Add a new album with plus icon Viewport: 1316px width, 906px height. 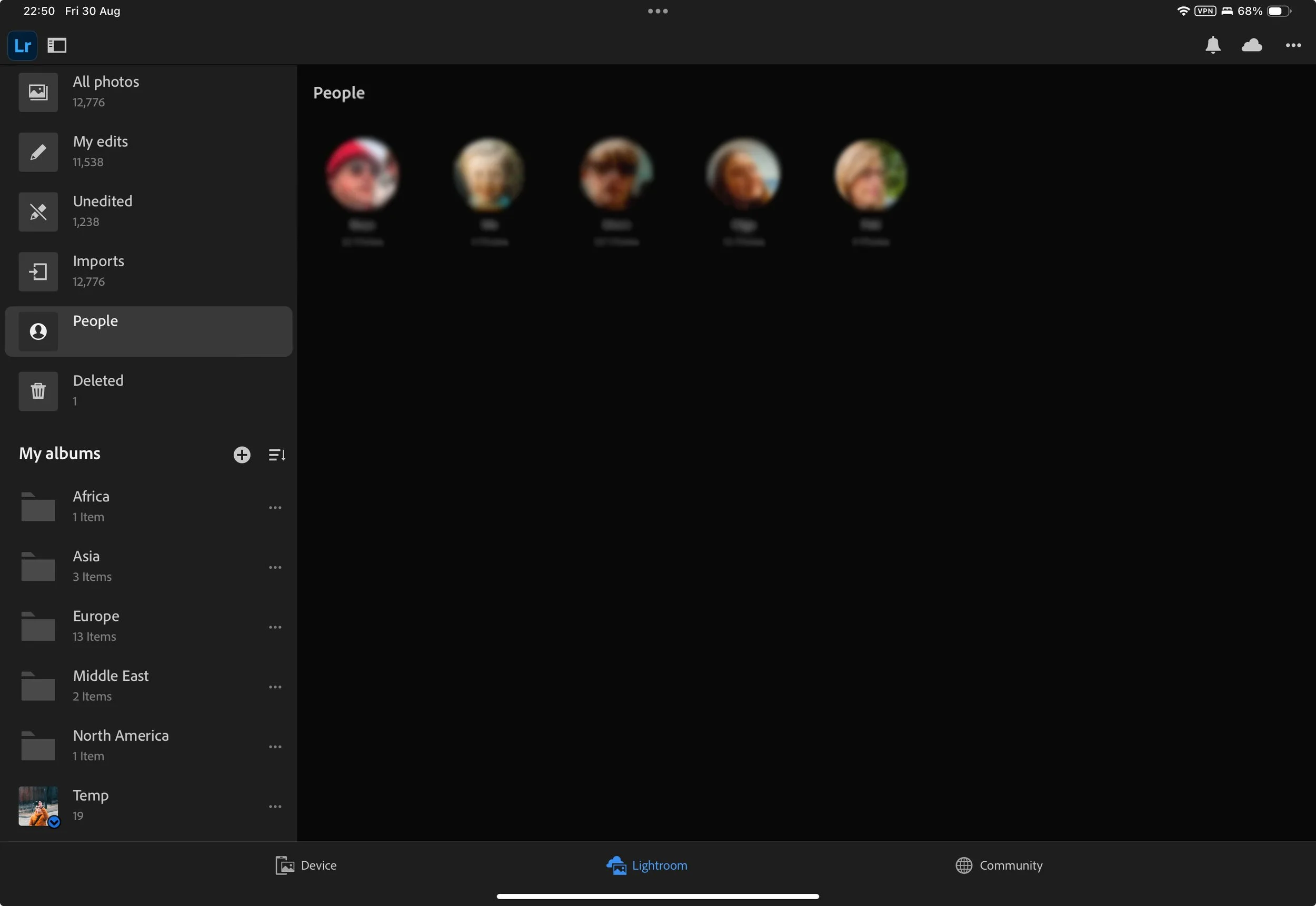coord(242,455)
